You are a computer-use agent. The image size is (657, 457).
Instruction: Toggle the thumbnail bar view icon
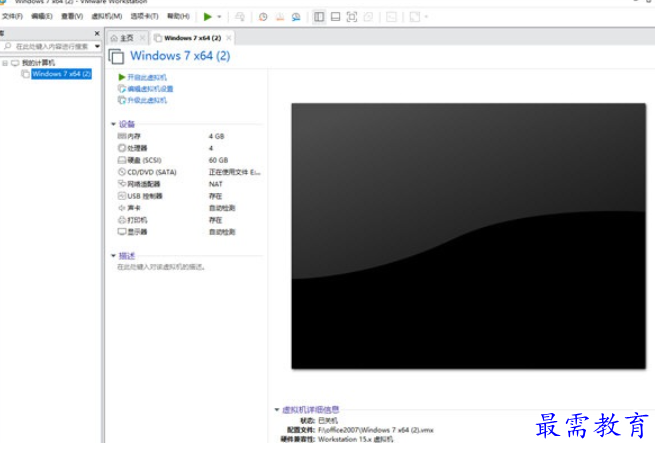(335, 17)
